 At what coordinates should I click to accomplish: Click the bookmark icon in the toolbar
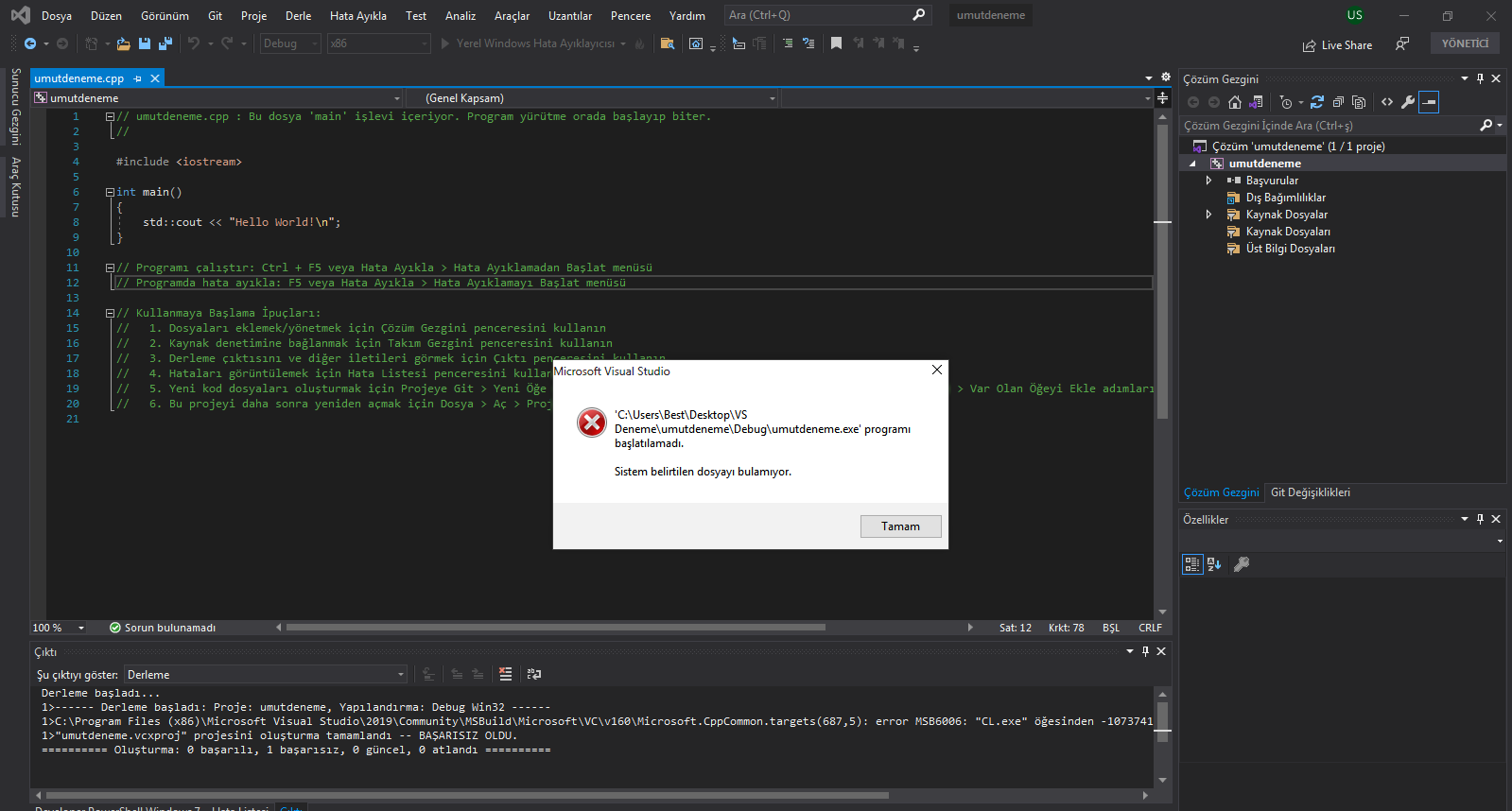[836, 43]
